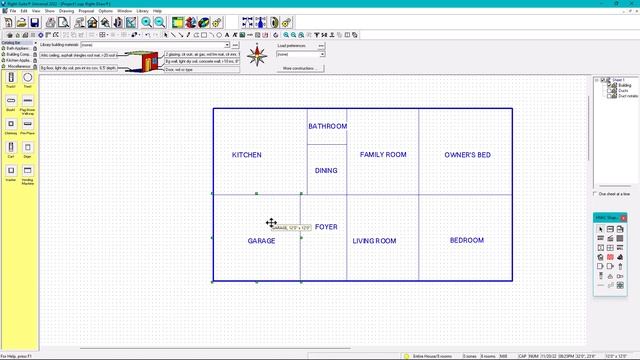Image resolution: width=640 pixels, height=360 pixels.
Task: Click the Open folder toolbar icon
Action: 22,22
